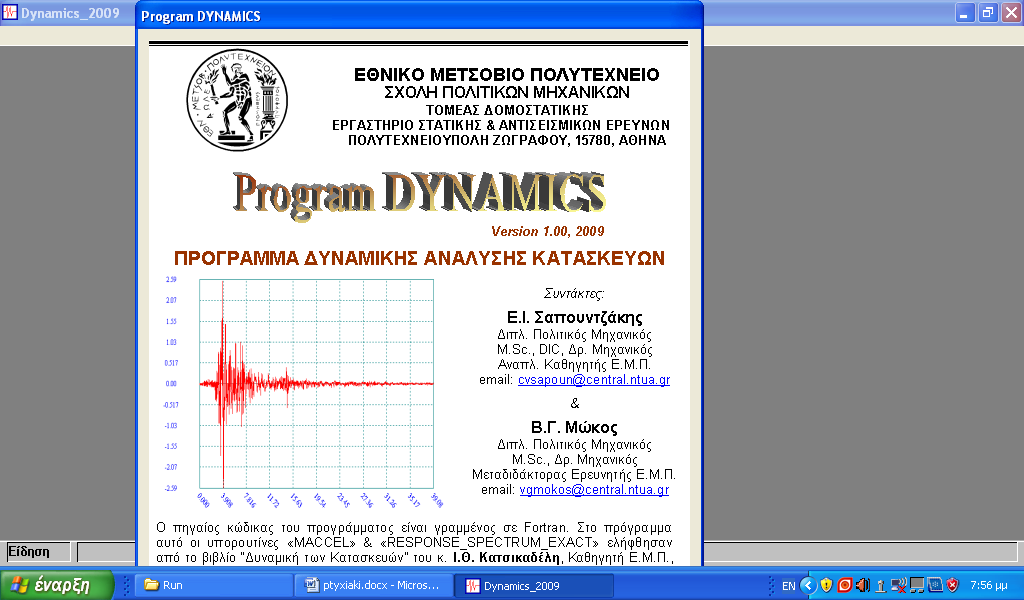Viewport: 1024px width, 600px height.
Task: Click the Συντάκτες: label
Action: click(x=574, y=294)
